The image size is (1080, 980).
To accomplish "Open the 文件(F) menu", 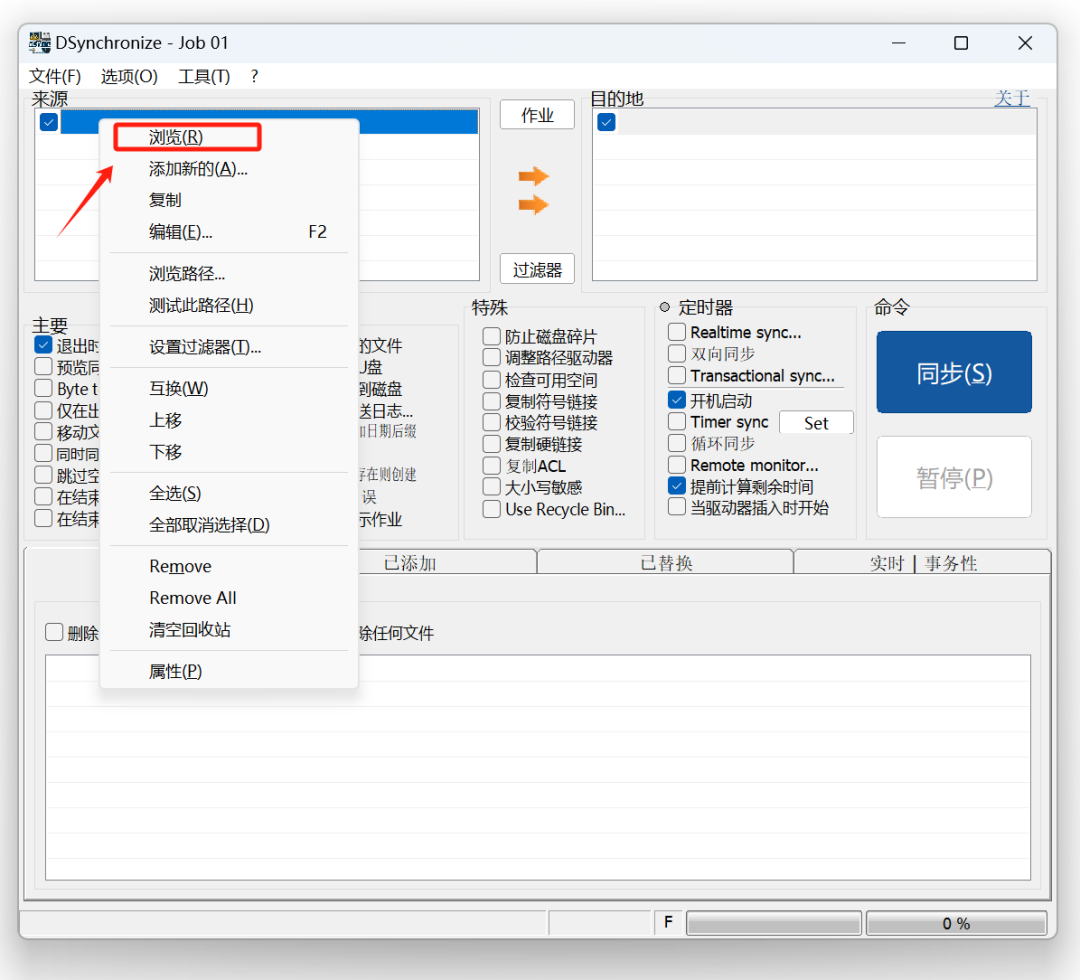I will point(55,76).
